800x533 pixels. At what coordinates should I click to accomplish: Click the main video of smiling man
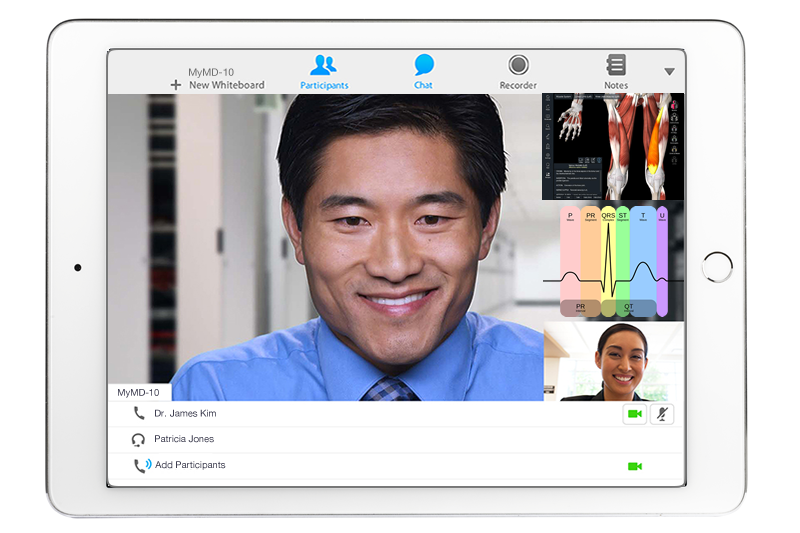[325, 247]
